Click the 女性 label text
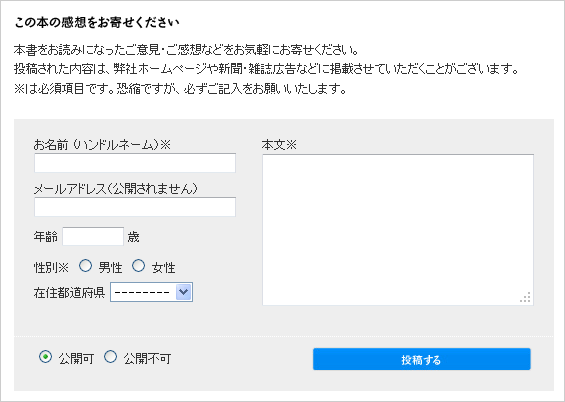This screenshot has height=402, width=565. coord(163,268)
